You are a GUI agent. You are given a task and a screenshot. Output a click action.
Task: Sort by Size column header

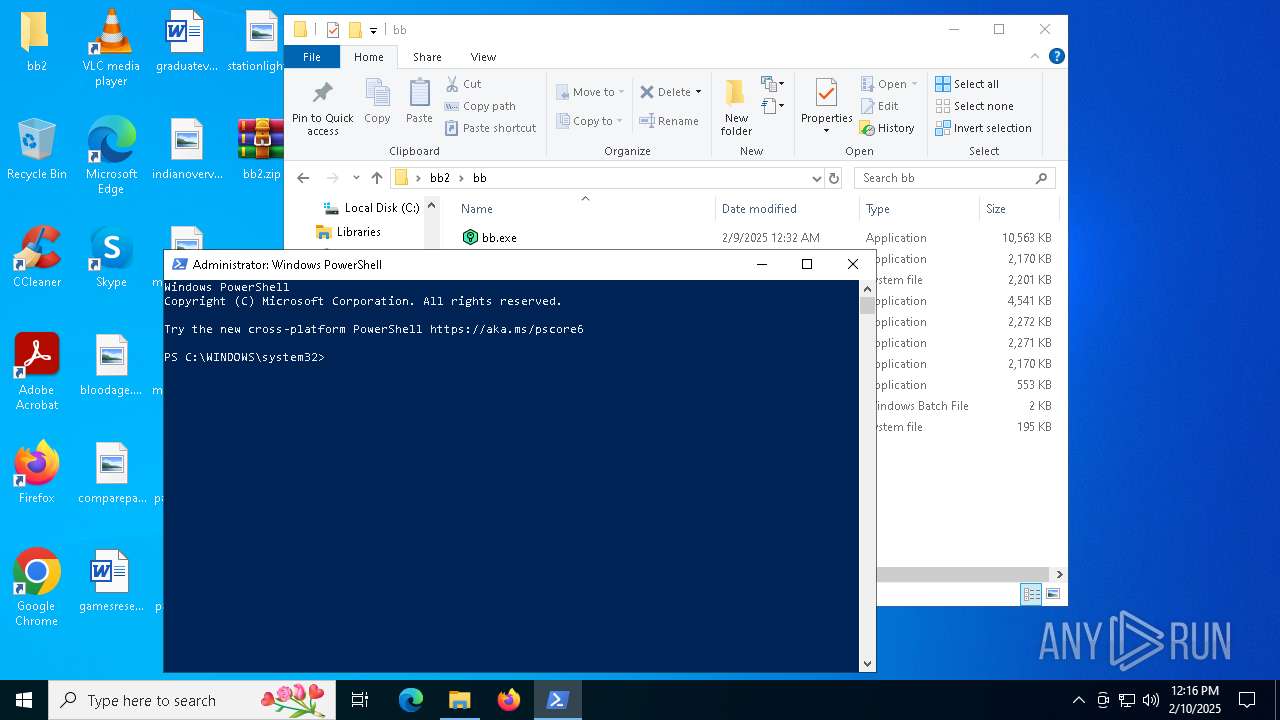pos(1018,209)
